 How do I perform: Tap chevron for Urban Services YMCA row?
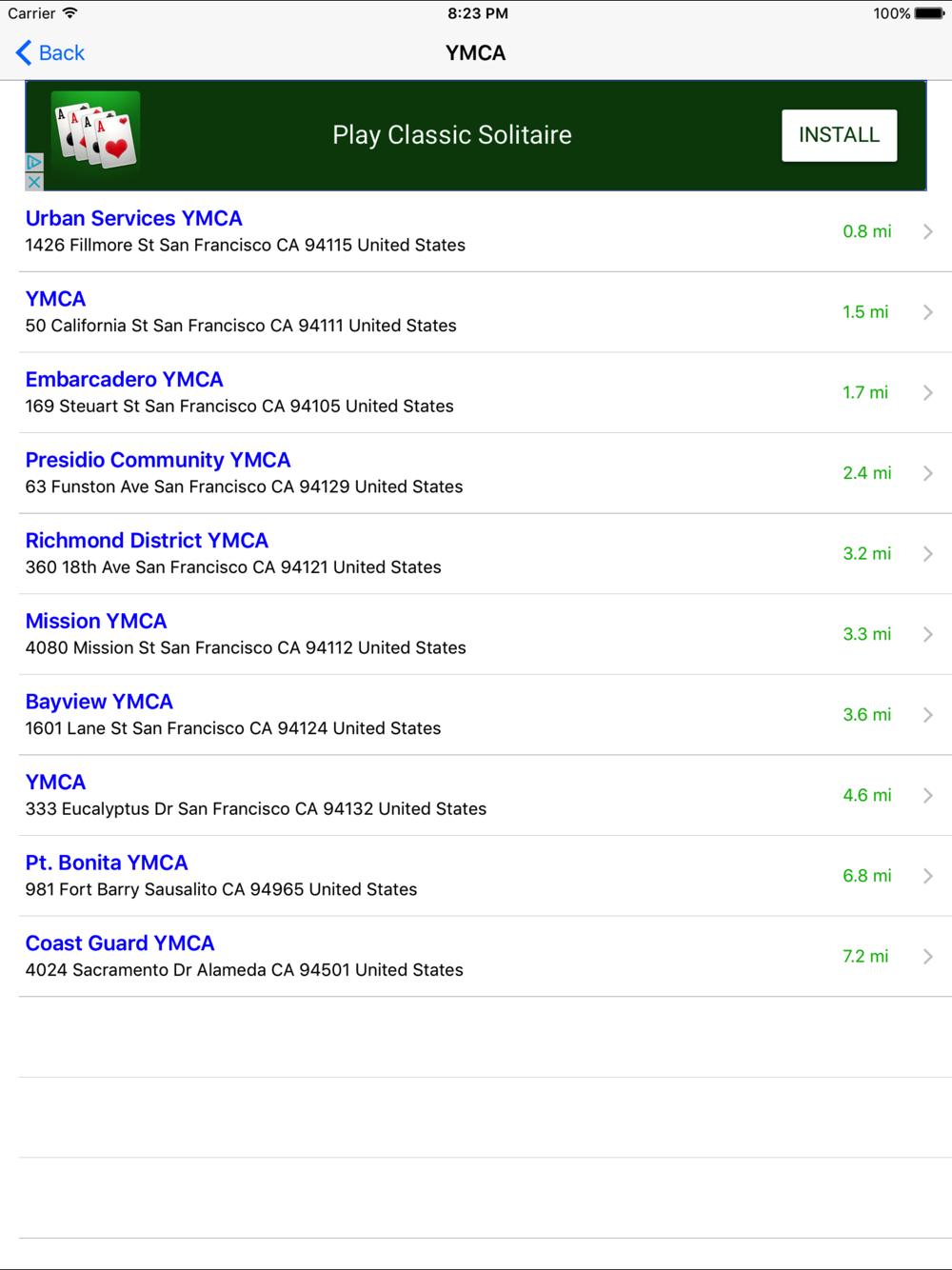click(928, 231)
